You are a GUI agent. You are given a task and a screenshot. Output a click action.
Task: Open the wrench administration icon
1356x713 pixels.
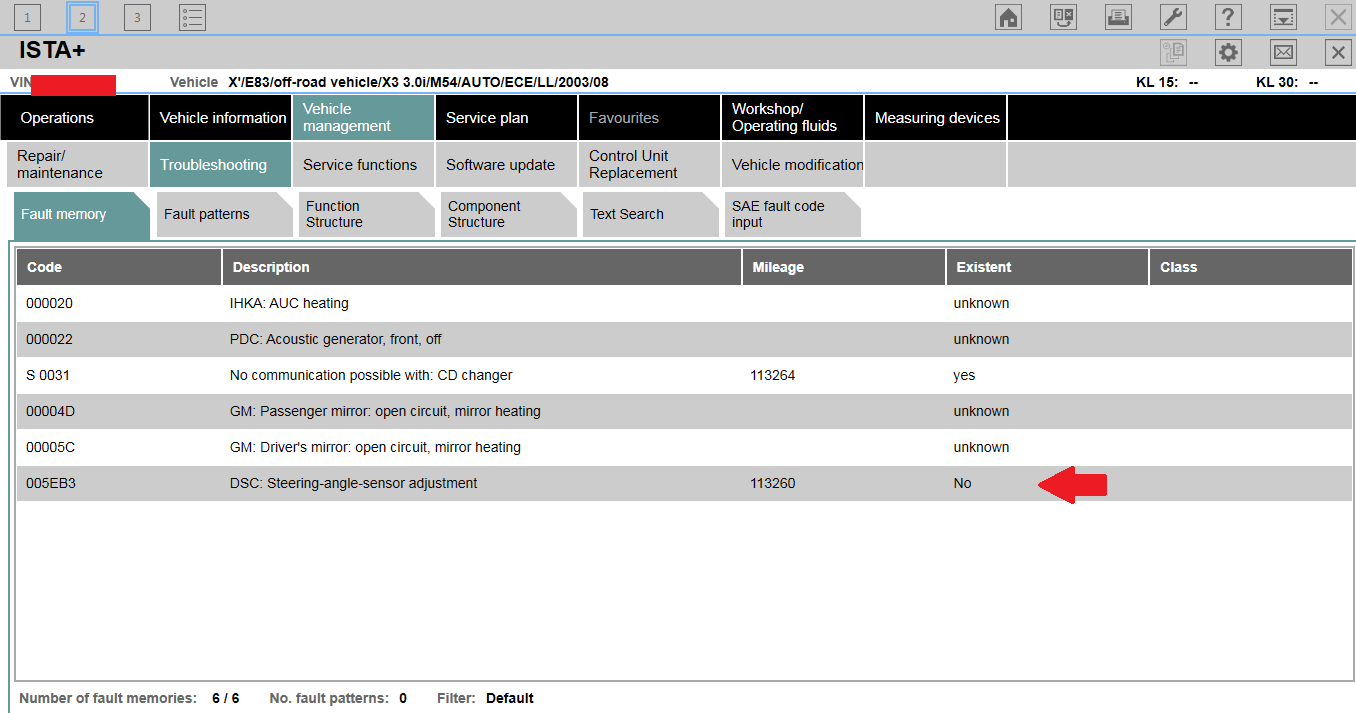1173,17
